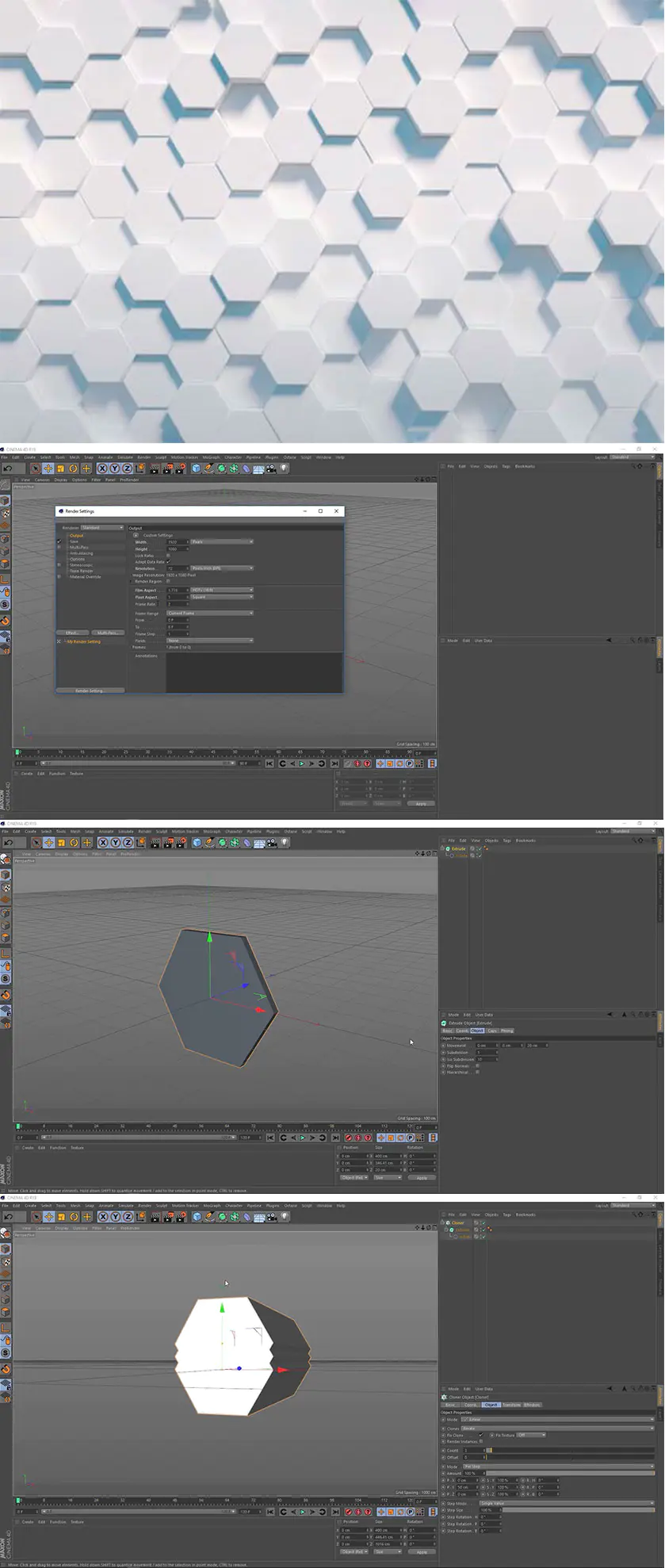The image size is (665, 1568).
Task: Toggle the Save checkbox in Render Settings
Action: tap(59, 541)
